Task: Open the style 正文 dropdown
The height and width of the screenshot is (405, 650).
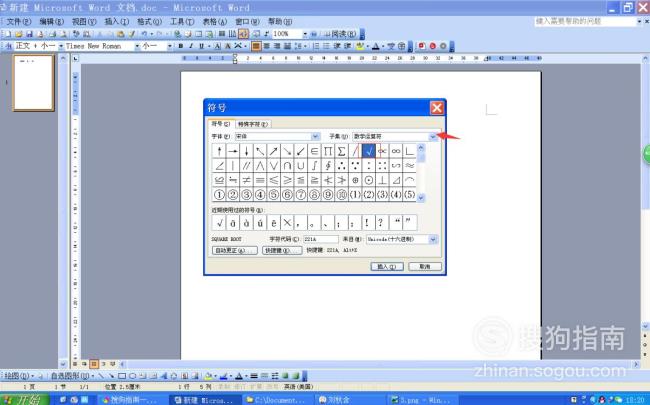Action: tap(61, 46)
